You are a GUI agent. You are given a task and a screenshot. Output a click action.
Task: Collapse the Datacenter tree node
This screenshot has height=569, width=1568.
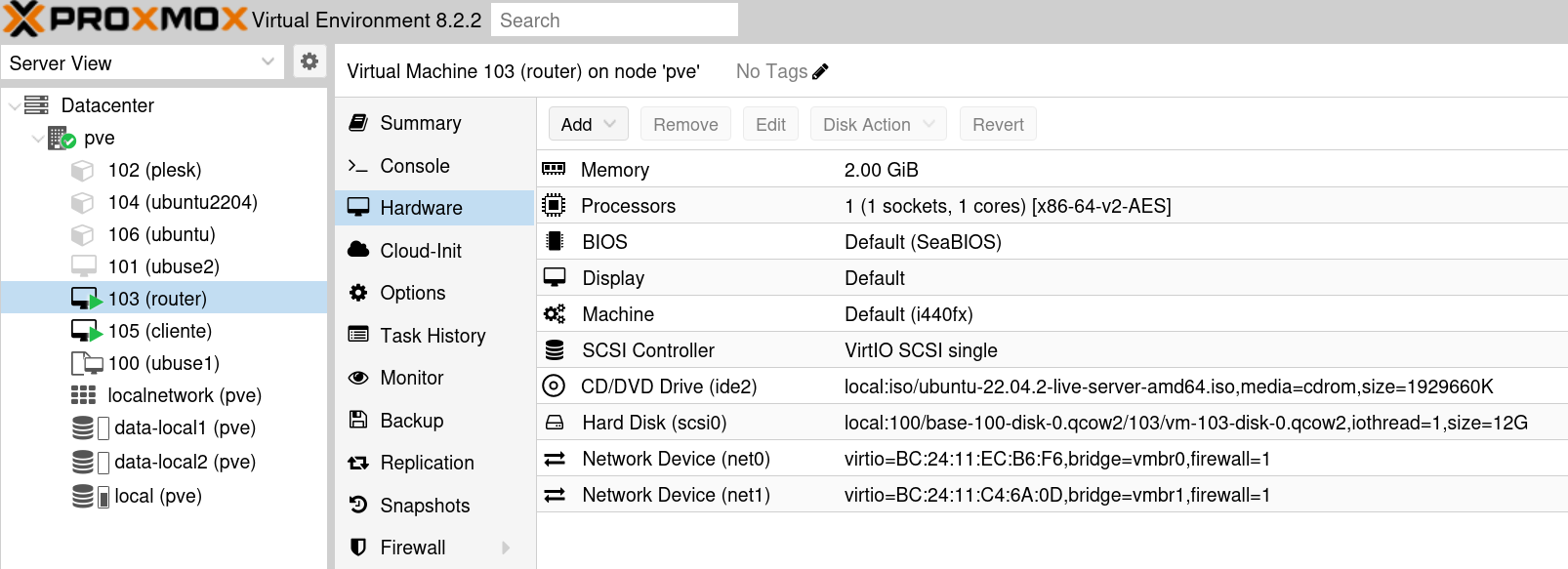pyautogui.click(x=14, y=105)
